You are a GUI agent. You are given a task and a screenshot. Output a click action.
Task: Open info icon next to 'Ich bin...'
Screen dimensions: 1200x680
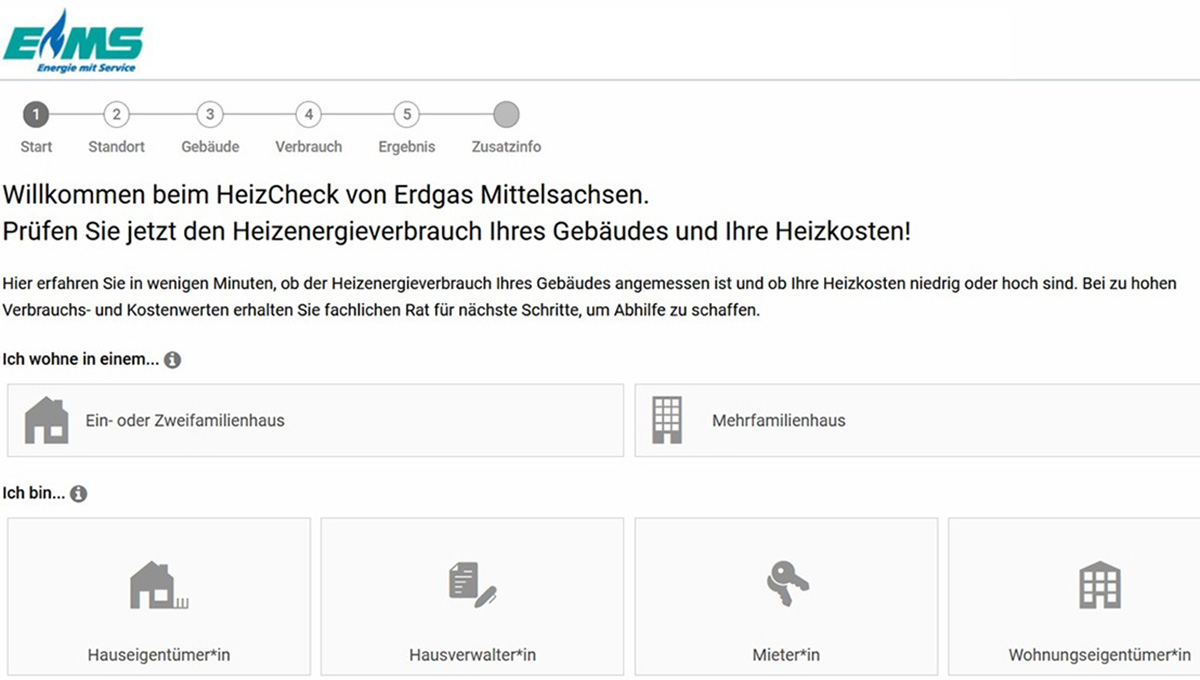click(x=78, y=494)
